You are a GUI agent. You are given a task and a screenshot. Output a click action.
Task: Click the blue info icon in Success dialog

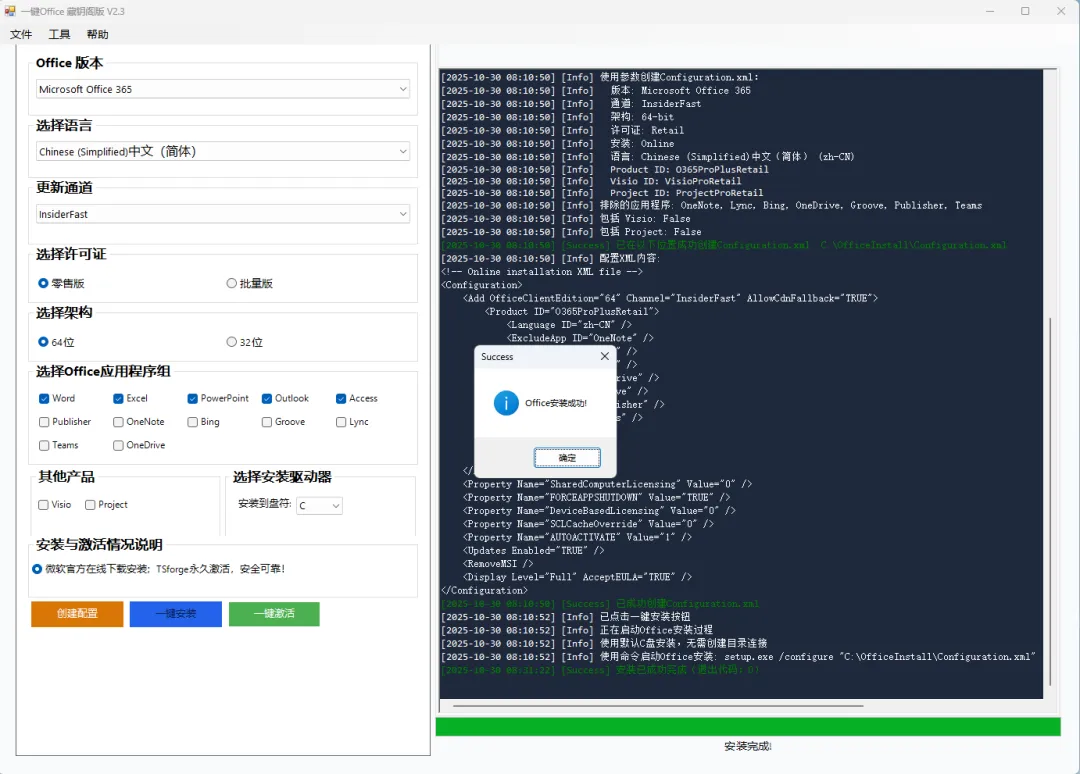506,403
